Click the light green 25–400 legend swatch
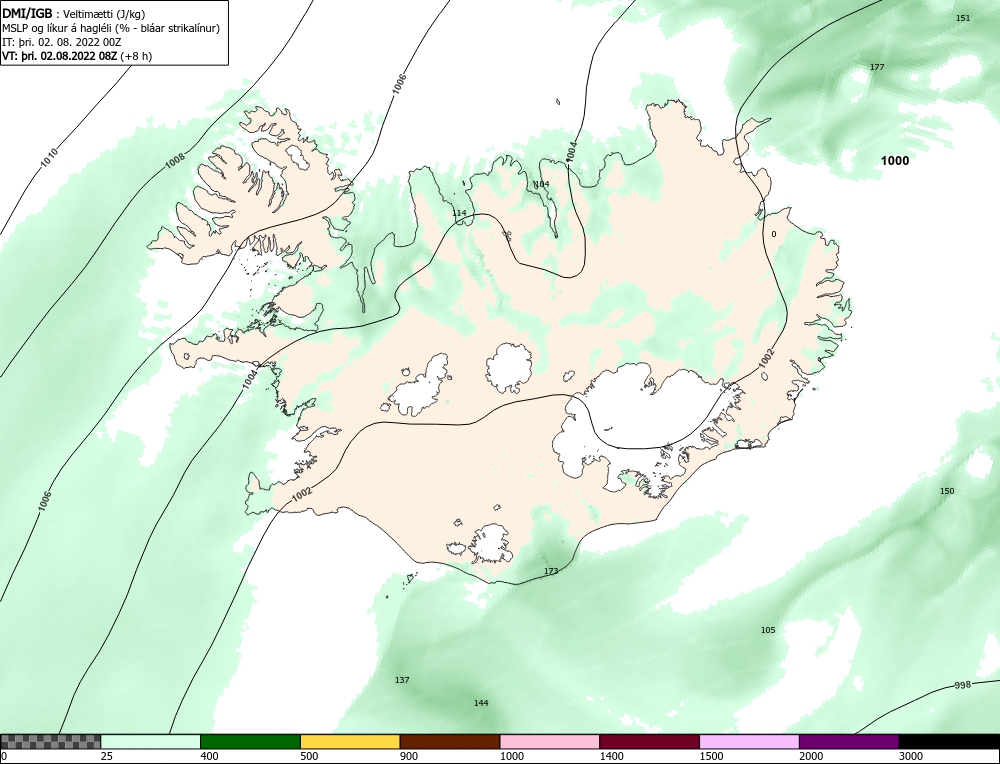Viewport: 1000px width, 764px height. point(151,741)
